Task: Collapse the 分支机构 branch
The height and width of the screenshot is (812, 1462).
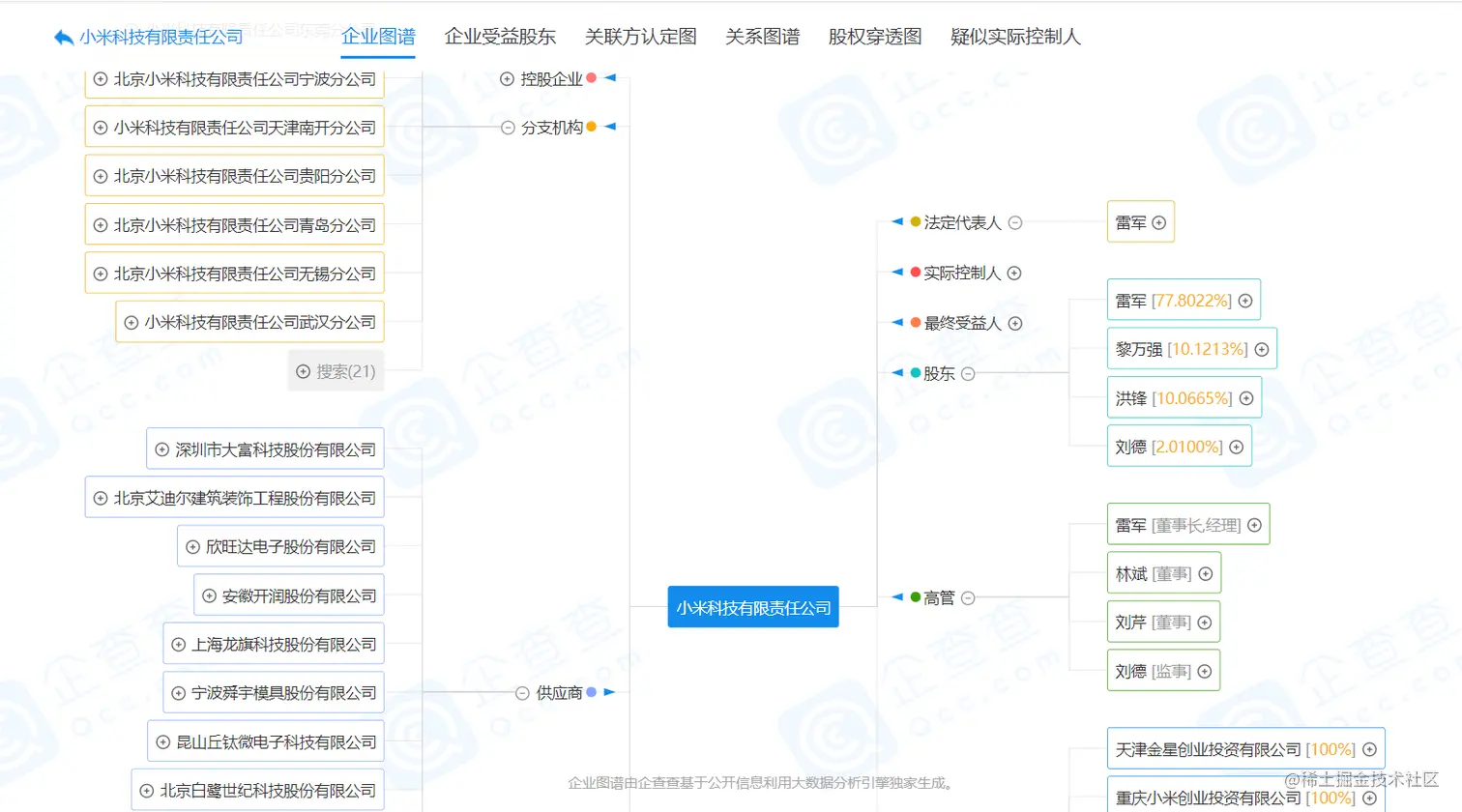Action: [508, 128]
